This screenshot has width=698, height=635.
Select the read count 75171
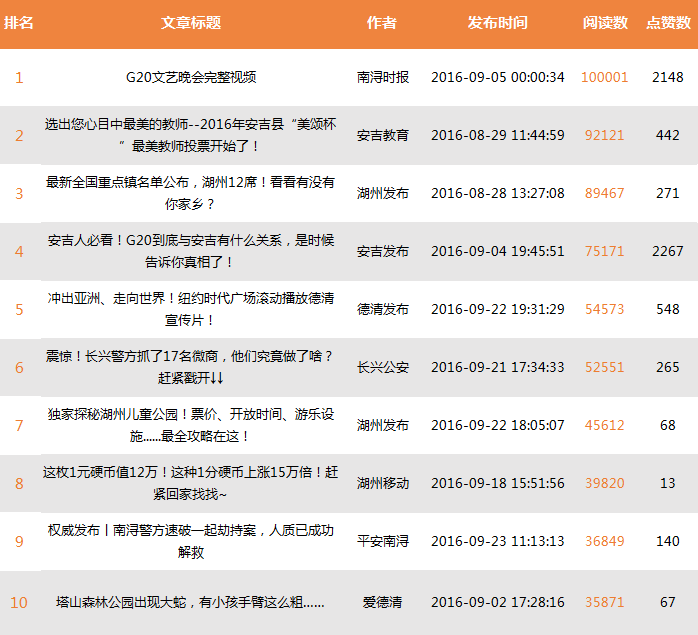point(604,251)
